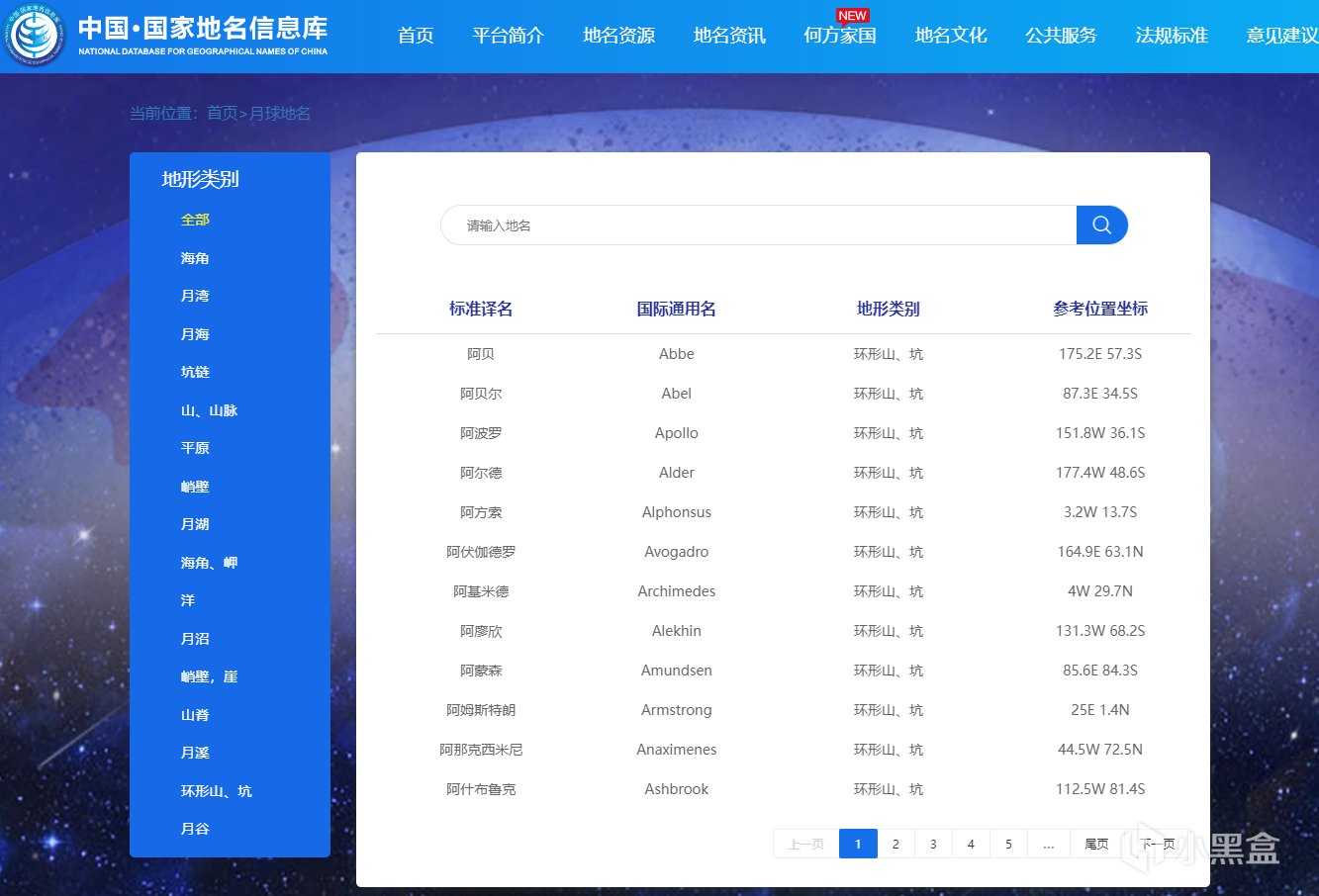Filter by 峭壁，崖 terrain category

click(209, 676)
